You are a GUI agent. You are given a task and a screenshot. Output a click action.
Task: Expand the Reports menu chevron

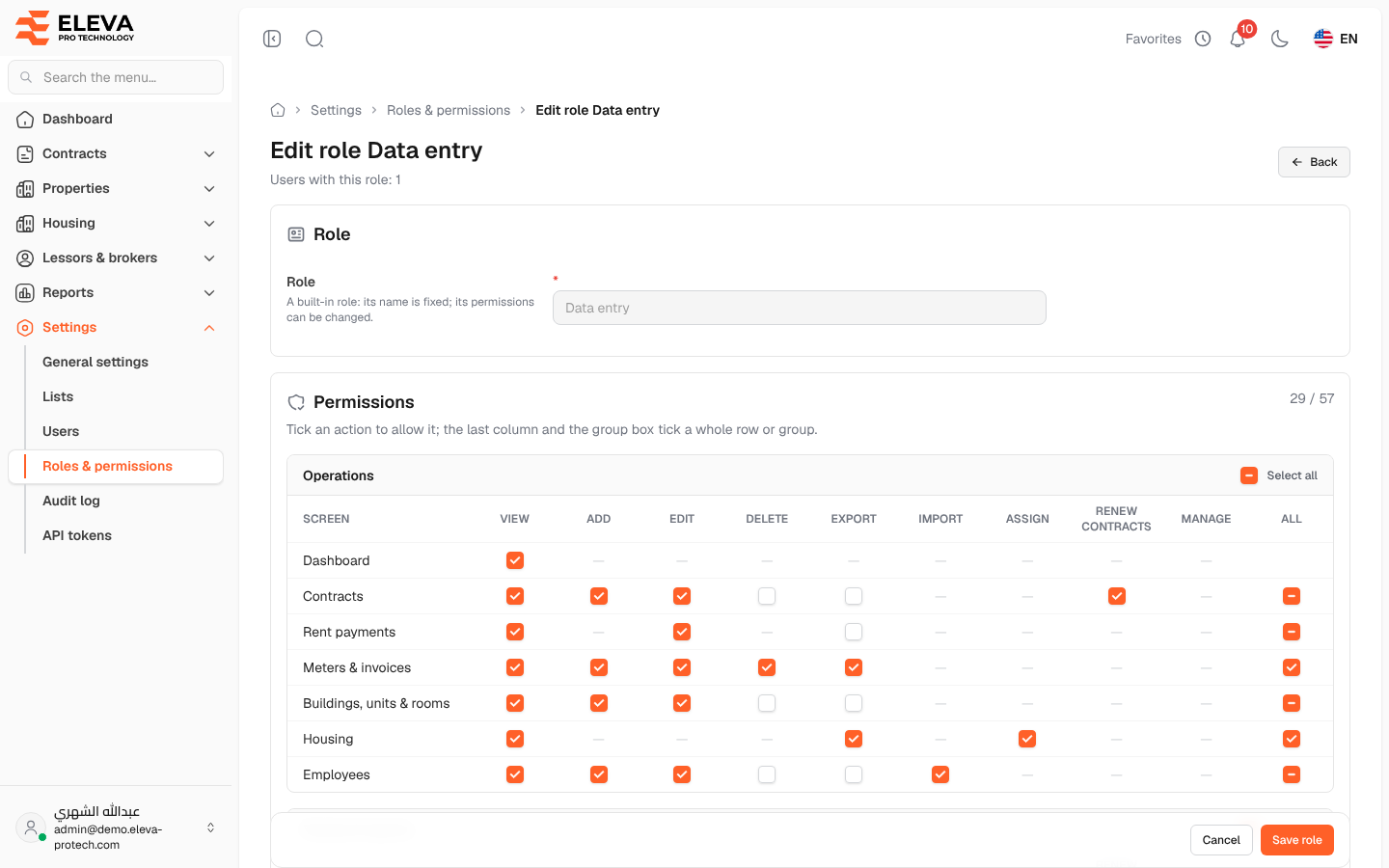209,292
